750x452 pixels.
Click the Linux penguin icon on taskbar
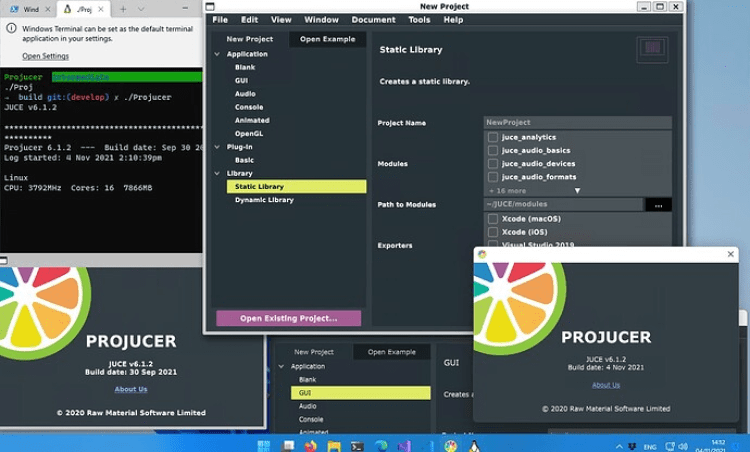click(x=474, y=446)
